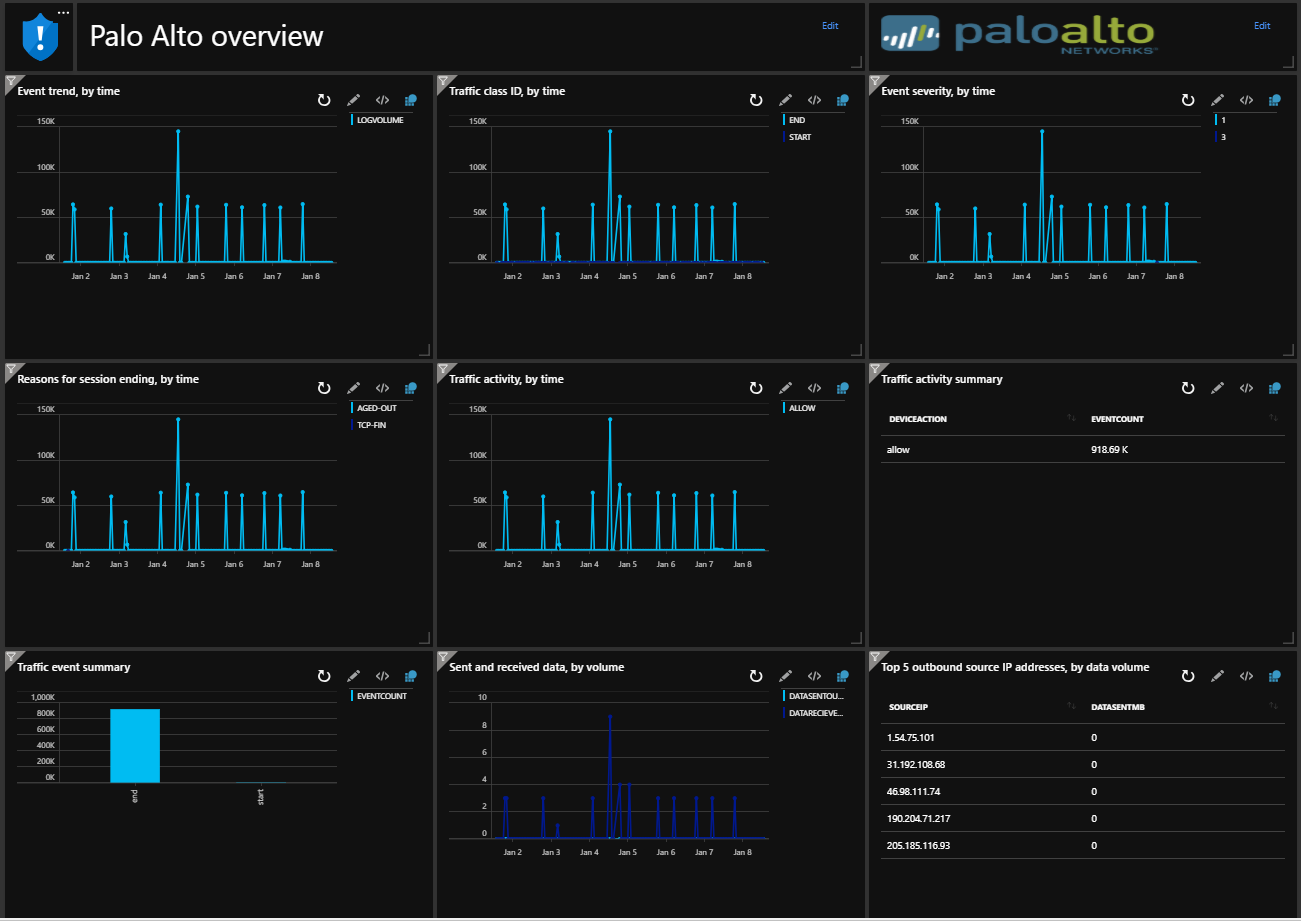Refresh the Event severity, by time tile
Viewport: 1301px width, 921px height.
pos(1188,100)
